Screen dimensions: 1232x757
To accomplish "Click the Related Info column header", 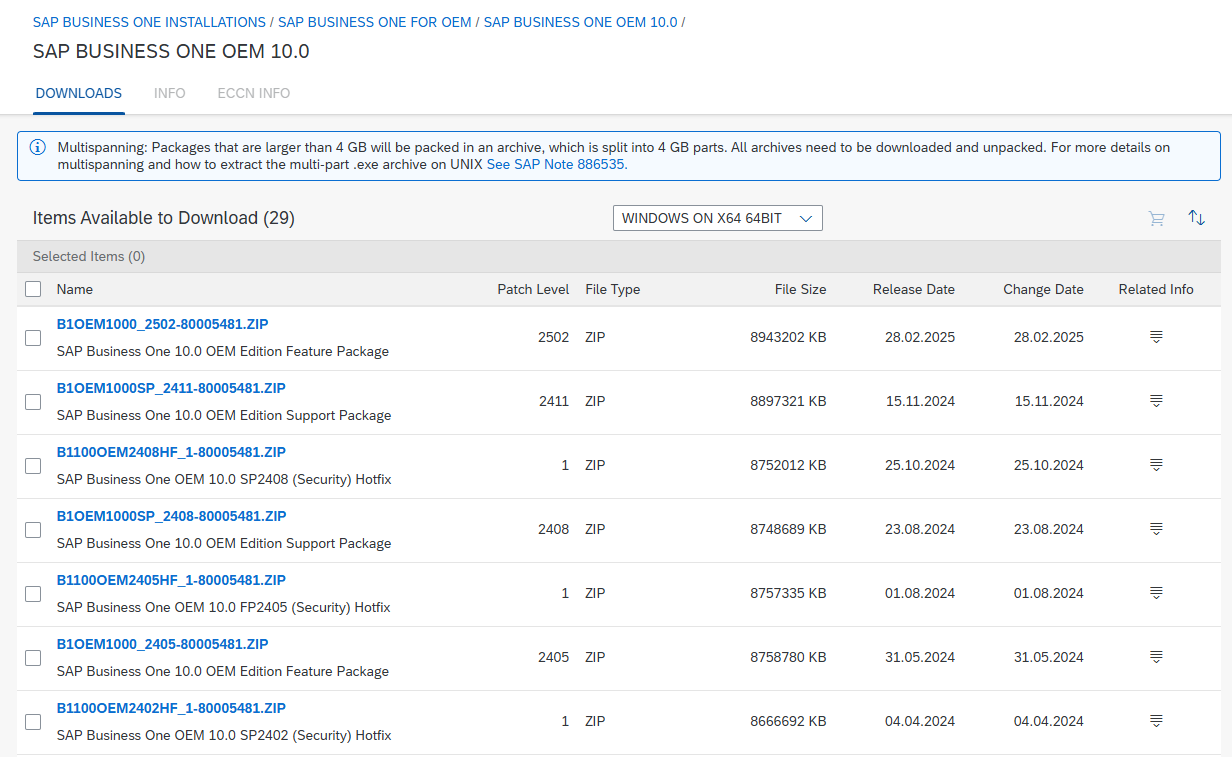I will (x=1156, y=289).
